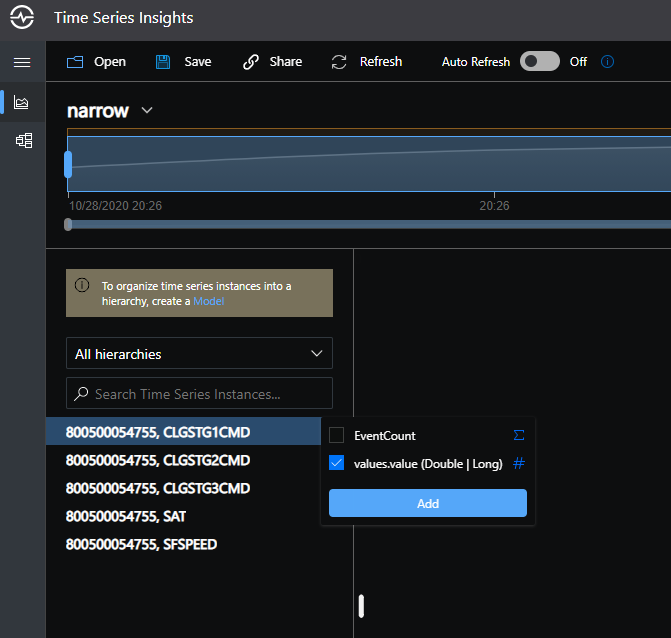Click the Refresh arrows icon
Image resolution: width=671 pixels, height=638 pixels.
point(339,62)
